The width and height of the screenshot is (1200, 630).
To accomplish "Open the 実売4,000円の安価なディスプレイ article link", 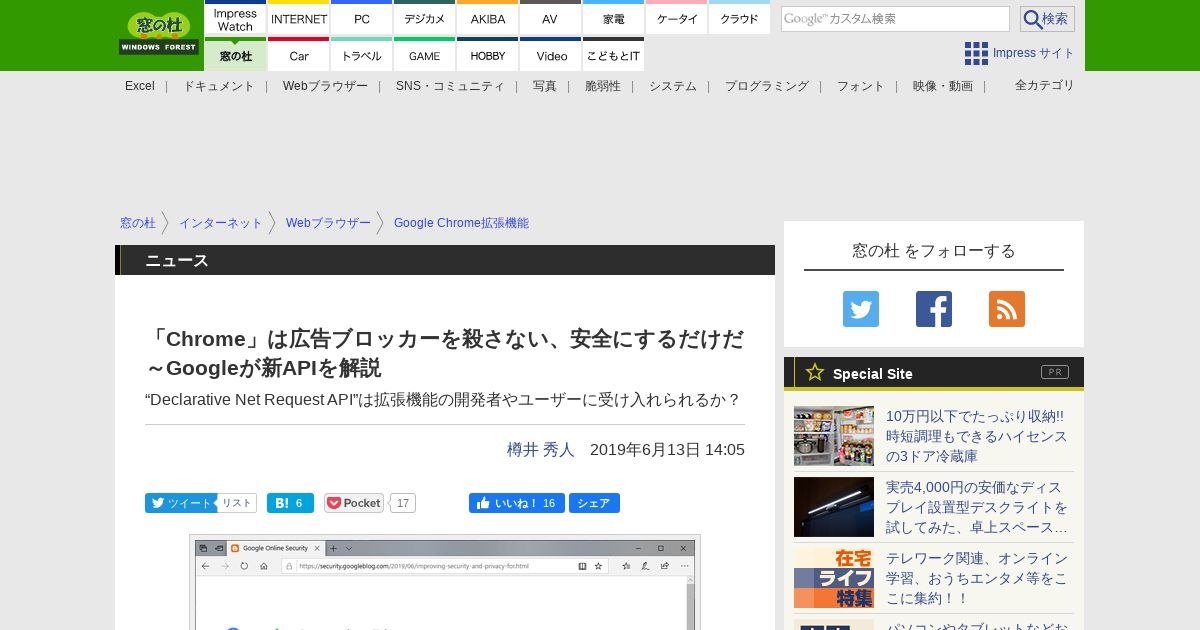I will [977, 507].
